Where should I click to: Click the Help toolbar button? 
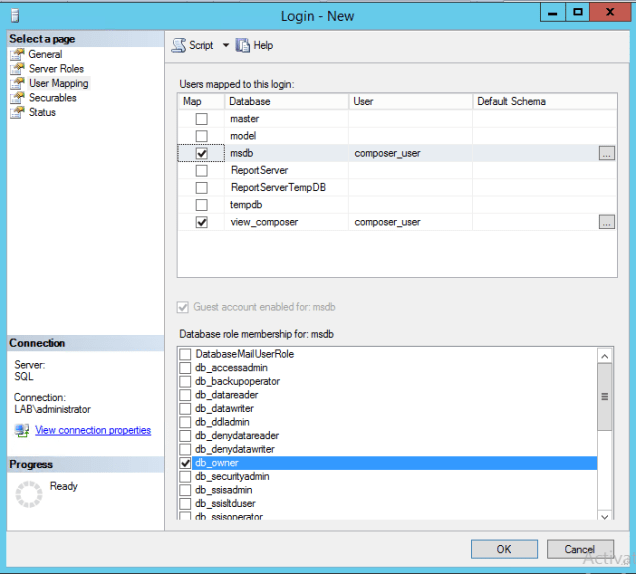pos(255,45)
